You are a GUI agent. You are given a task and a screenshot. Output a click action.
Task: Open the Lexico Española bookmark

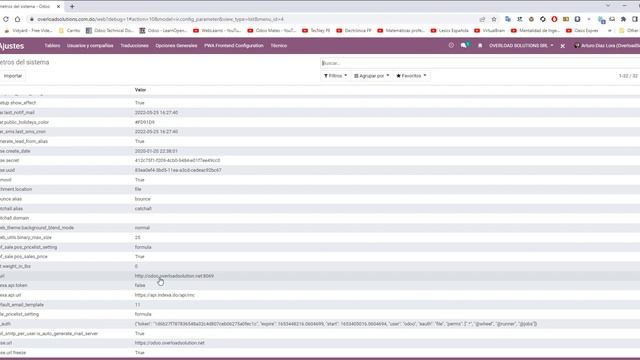point(450,31)
